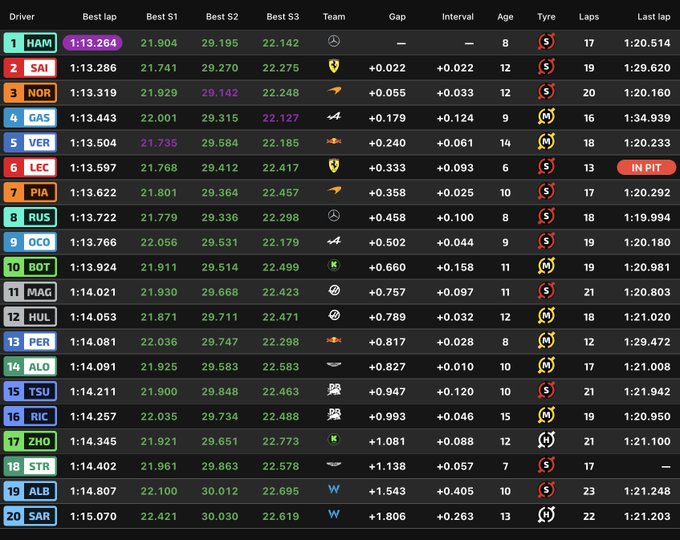The image size is (680, 540).
Task: Click the +1.806 gap value
Action: 387,516
